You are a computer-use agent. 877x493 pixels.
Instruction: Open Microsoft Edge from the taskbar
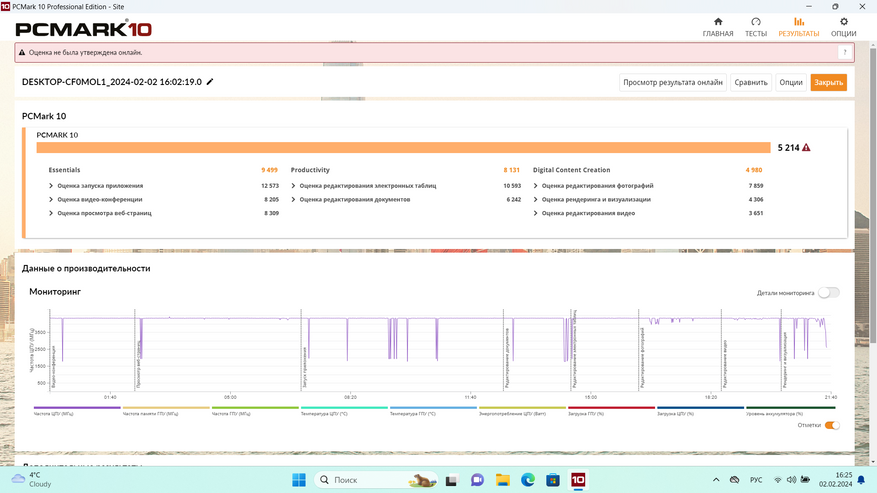(x=527, y=480)
